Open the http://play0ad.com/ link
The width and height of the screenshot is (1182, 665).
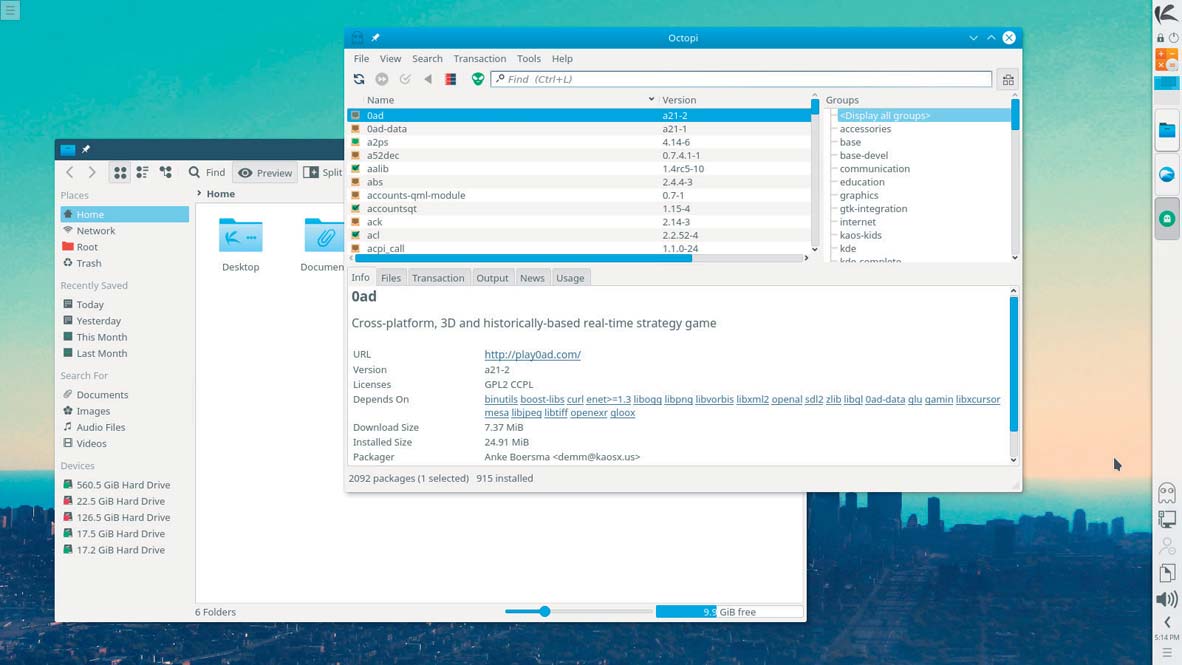pos(532,354)
